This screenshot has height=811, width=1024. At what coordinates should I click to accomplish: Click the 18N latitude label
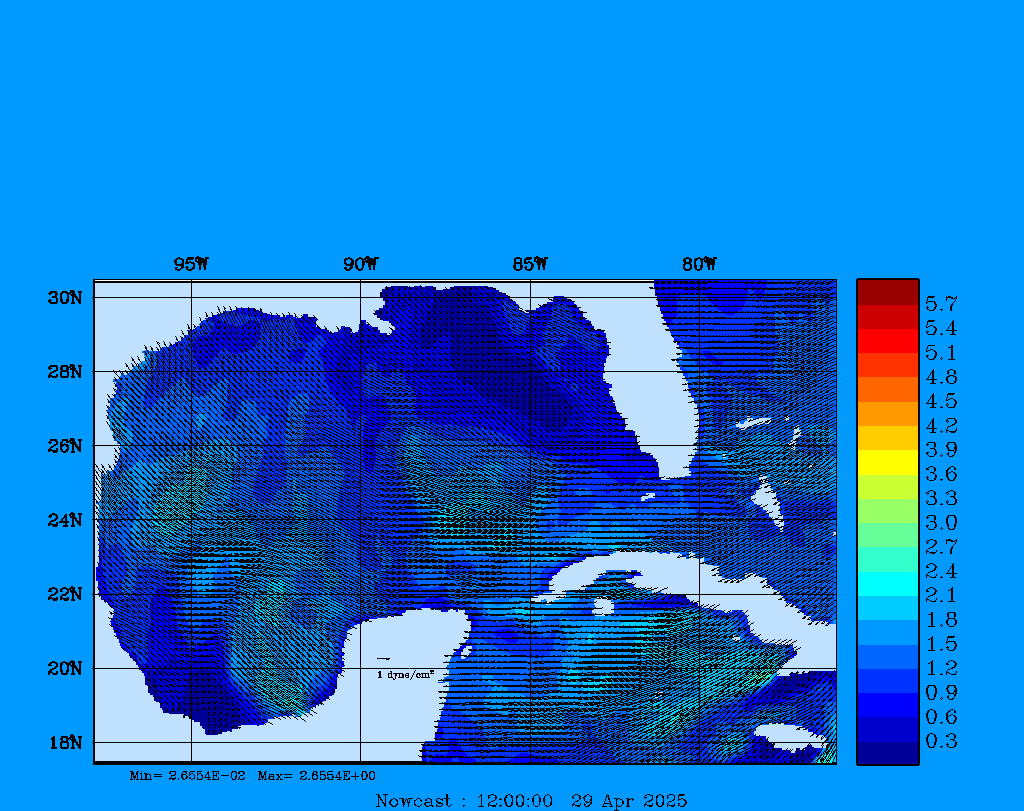pos(64,742)
